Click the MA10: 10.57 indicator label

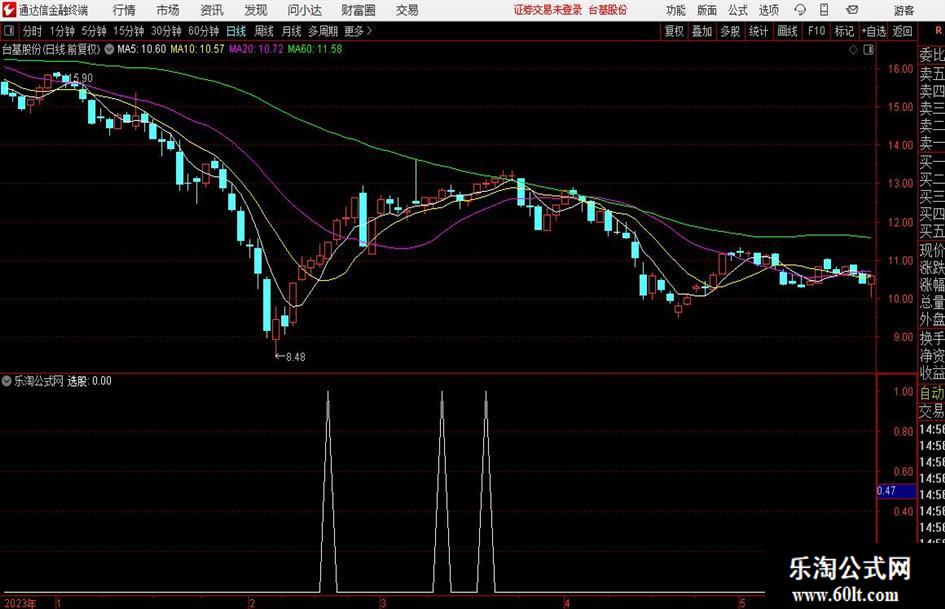click(197, 49)
